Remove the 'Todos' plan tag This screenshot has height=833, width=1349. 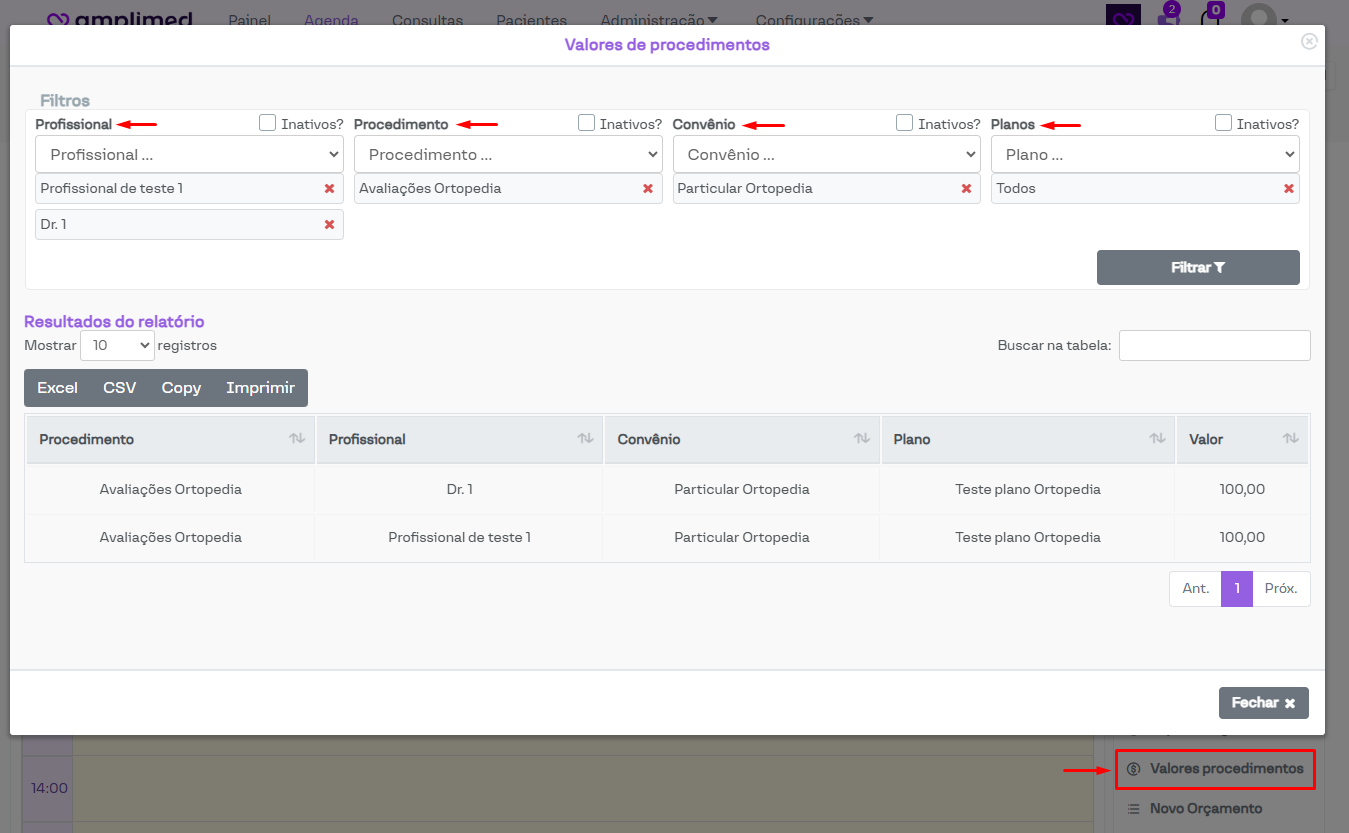[x=1289, y=189]
